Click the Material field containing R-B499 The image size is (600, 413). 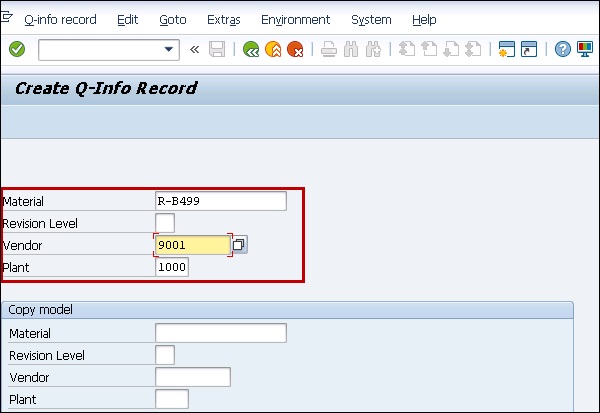pos(220,201)
